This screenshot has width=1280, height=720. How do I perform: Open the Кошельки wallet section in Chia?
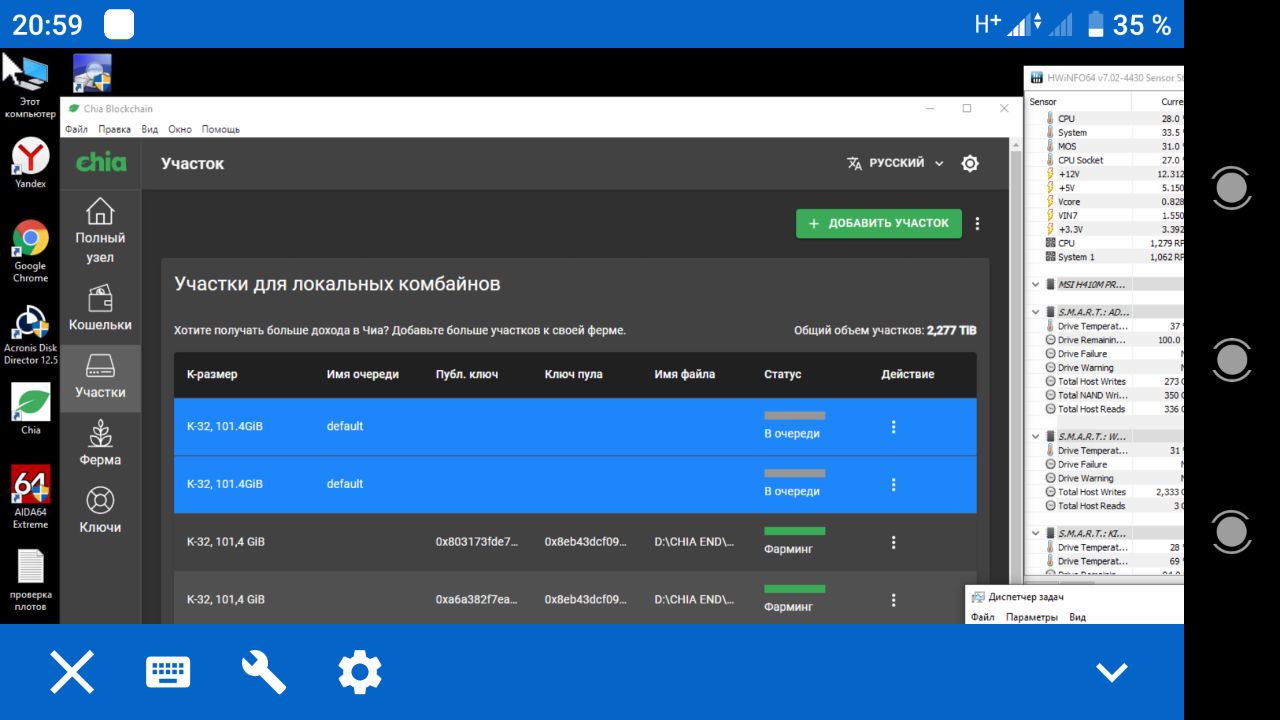(100, 309)
